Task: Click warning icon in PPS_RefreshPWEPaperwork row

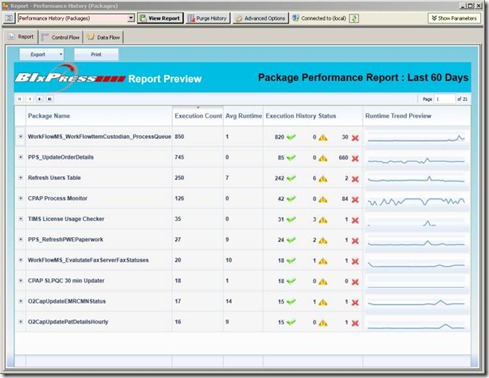Action: (323, 241)
